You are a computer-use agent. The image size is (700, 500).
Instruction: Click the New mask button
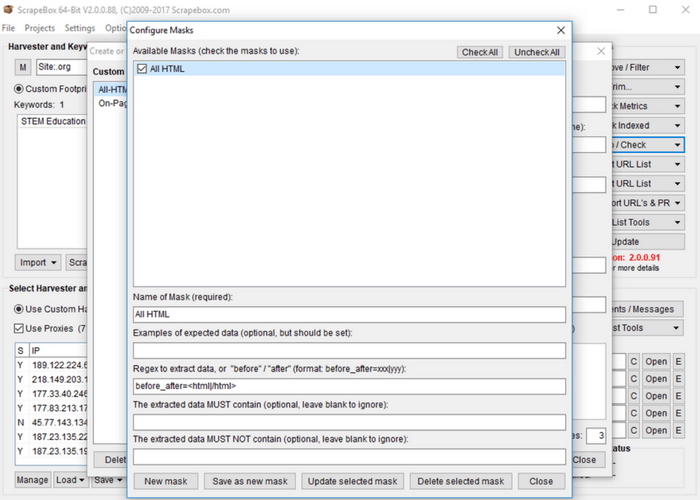coord(166,481)
